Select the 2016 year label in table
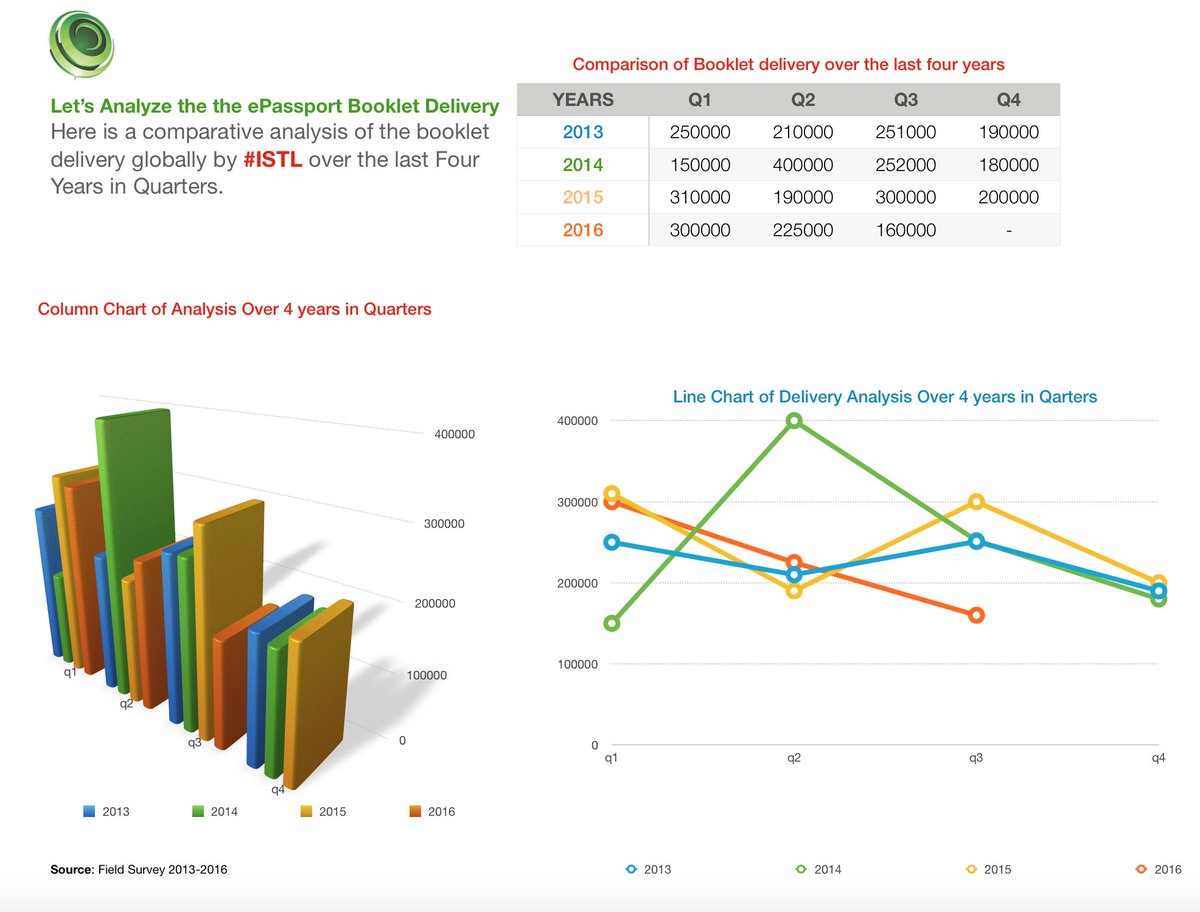This screenshot has width=1200, height=912. [583, 230]
